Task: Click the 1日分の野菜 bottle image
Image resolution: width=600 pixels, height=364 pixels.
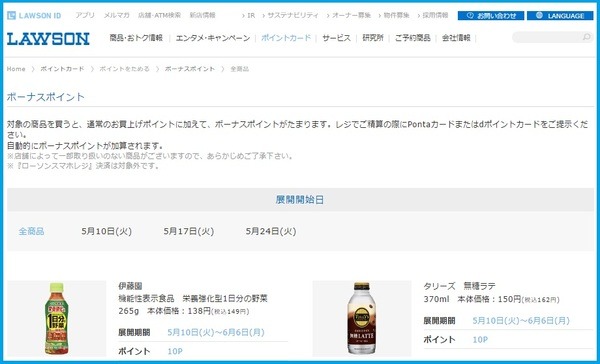Action: point(57,318)
